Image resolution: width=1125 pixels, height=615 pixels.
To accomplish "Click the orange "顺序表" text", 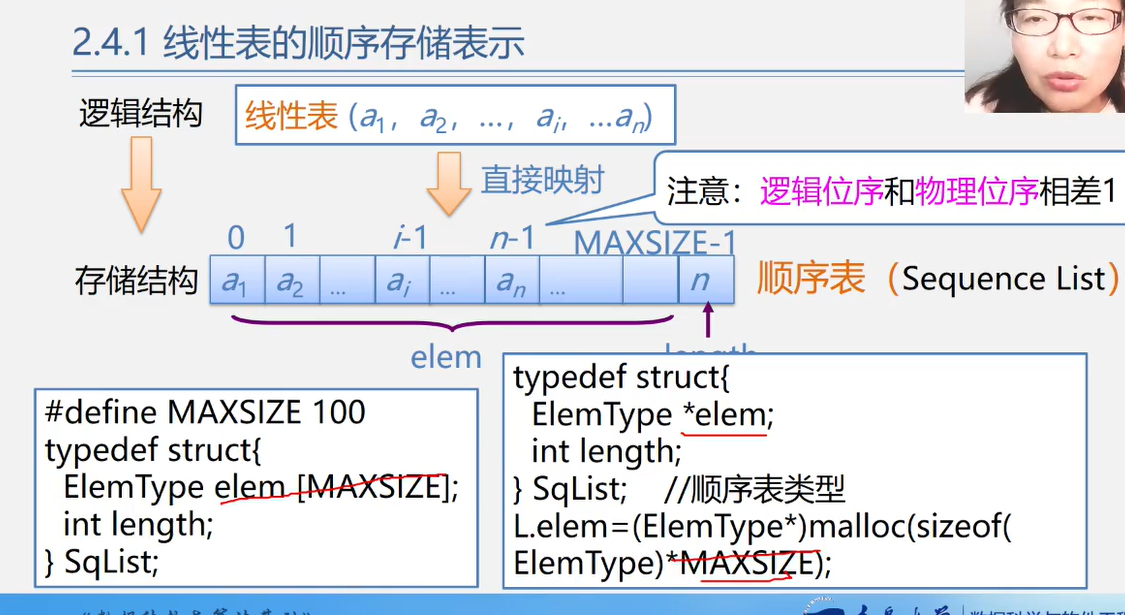I will [x=811, y=278].
